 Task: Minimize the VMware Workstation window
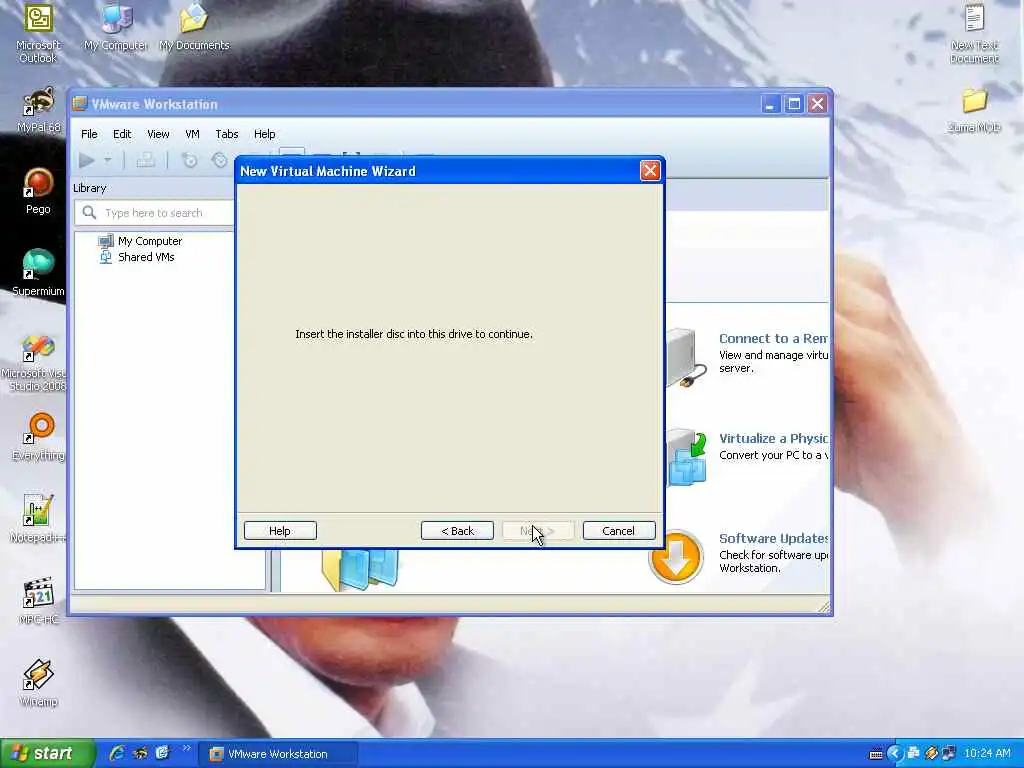click(x=771, y=104)
